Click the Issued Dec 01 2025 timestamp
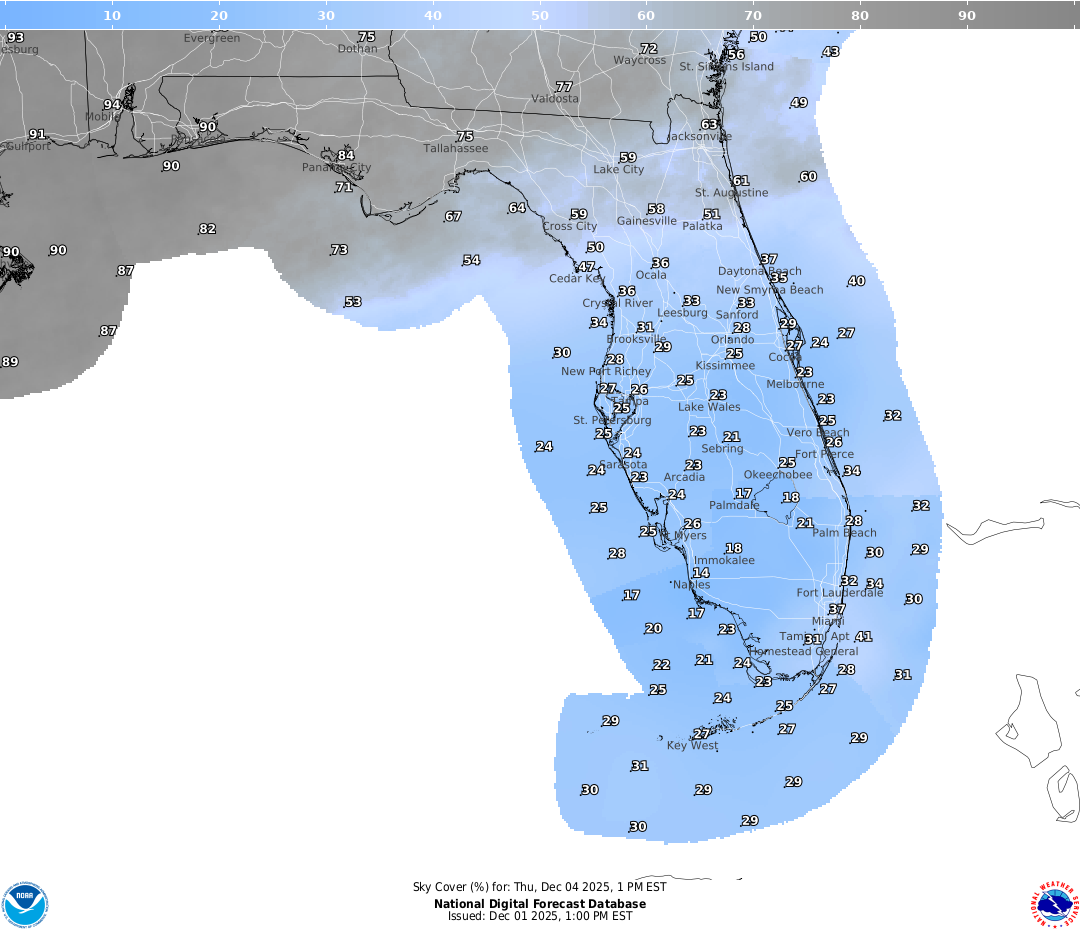1080x930 pixels. pos(540,916)
